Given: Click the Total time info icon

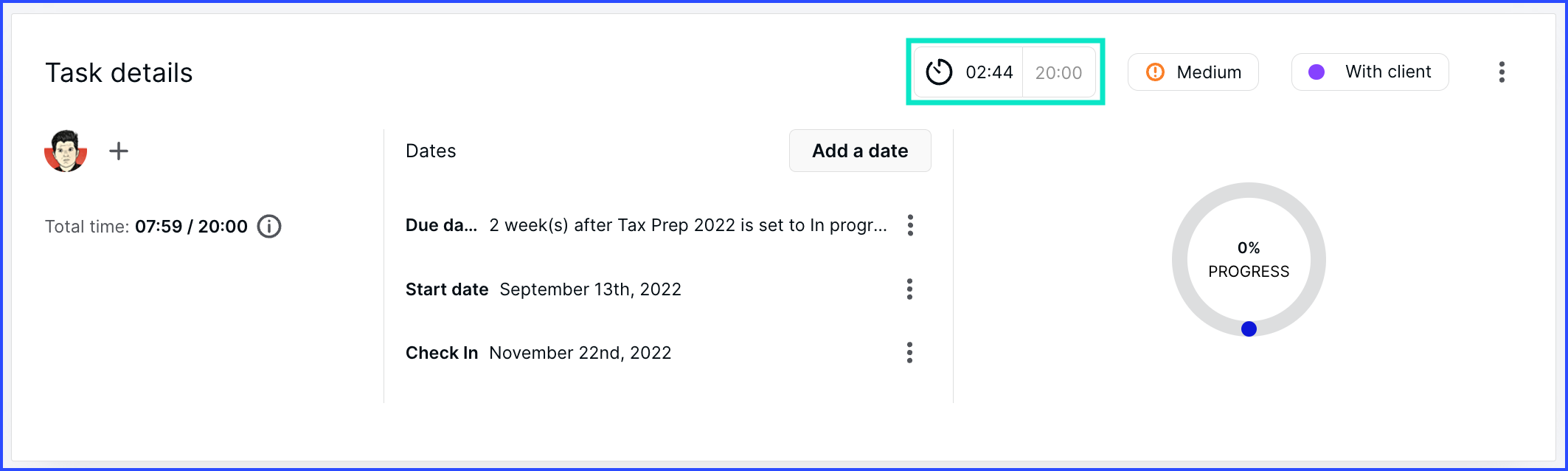Looking at the screenshot, I should coord(269,226).
